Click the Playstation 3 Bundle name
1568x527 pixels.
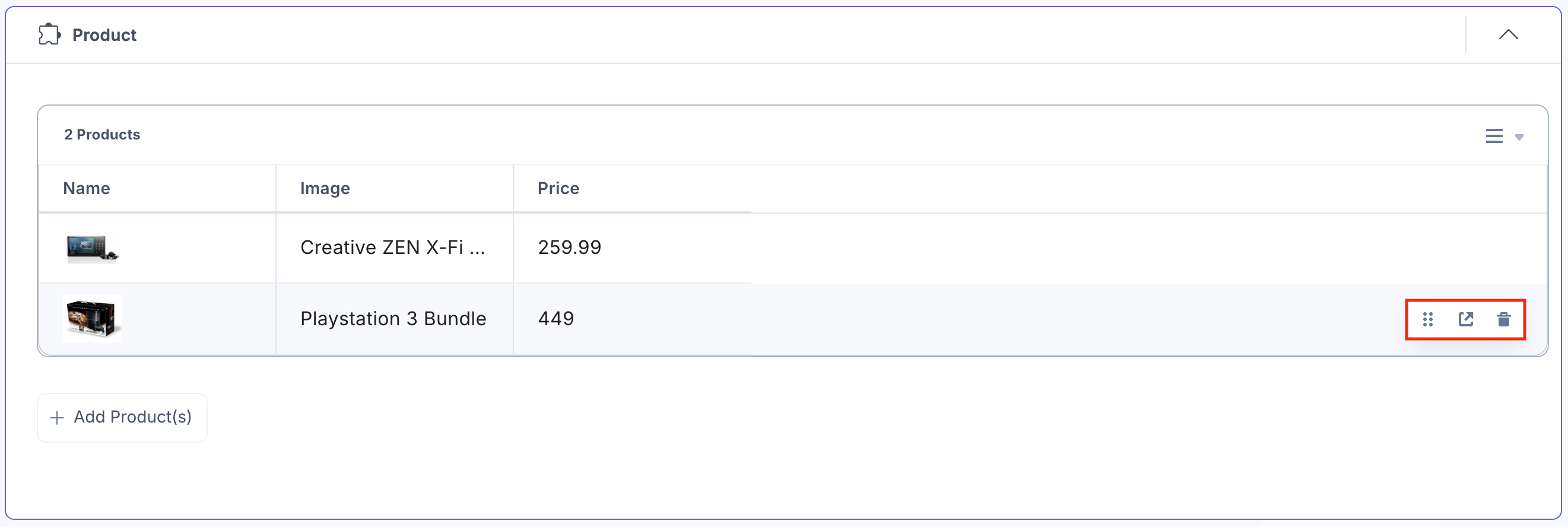(393, 319)
